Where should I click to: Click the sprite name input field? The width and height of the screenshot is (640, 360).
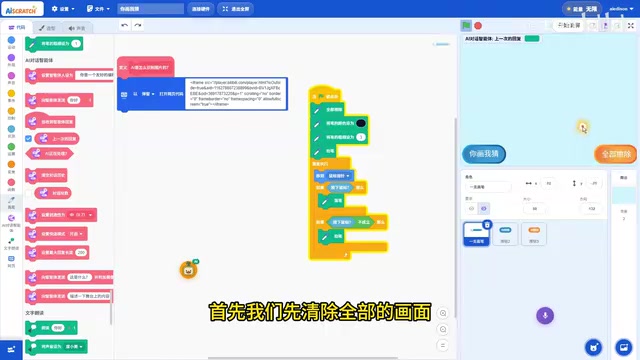point(488,187)
